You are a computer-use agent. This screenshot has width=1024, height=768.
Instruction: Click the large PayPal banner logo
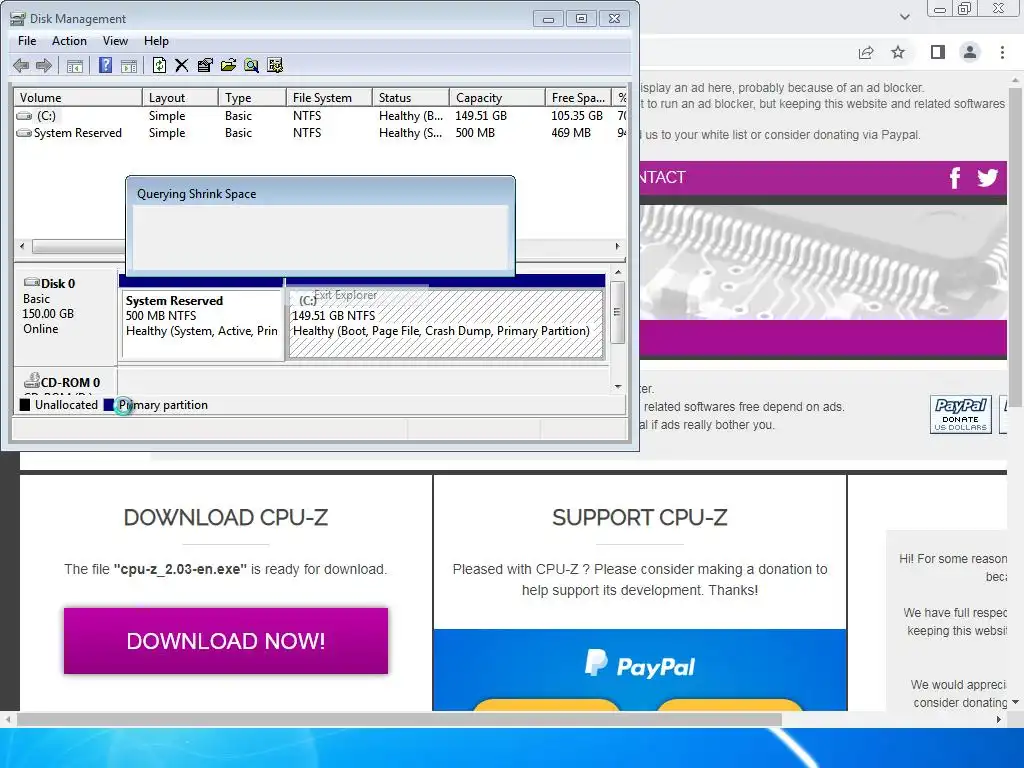click(639, 665)
